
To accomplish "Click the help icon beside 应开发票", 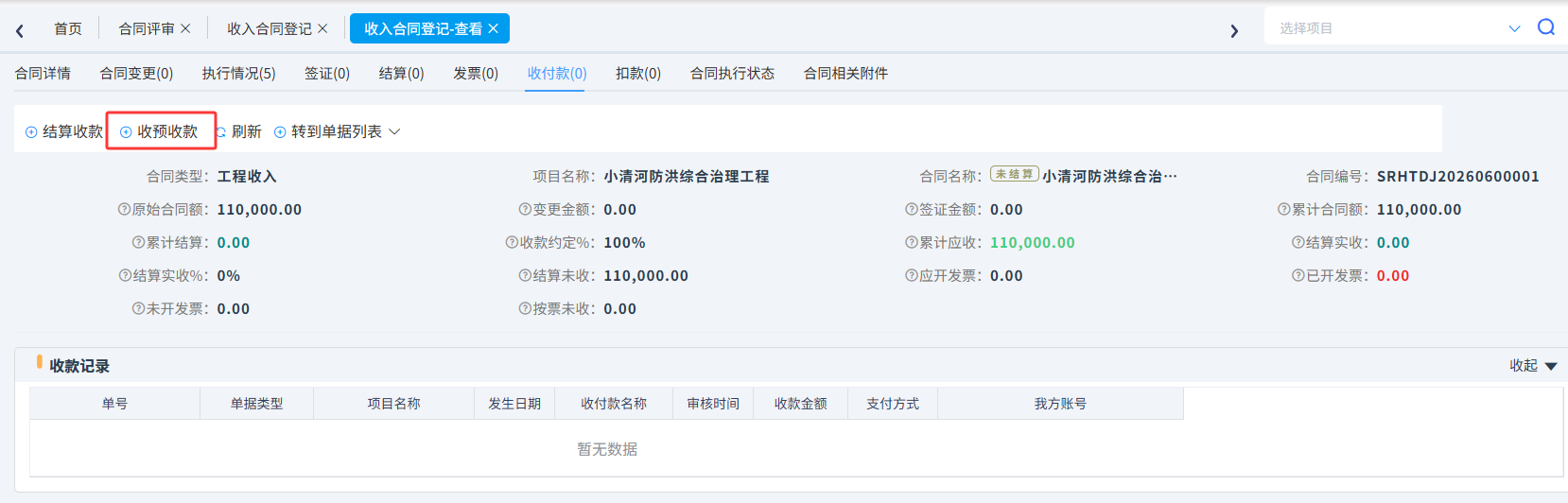I will (912, 275).
